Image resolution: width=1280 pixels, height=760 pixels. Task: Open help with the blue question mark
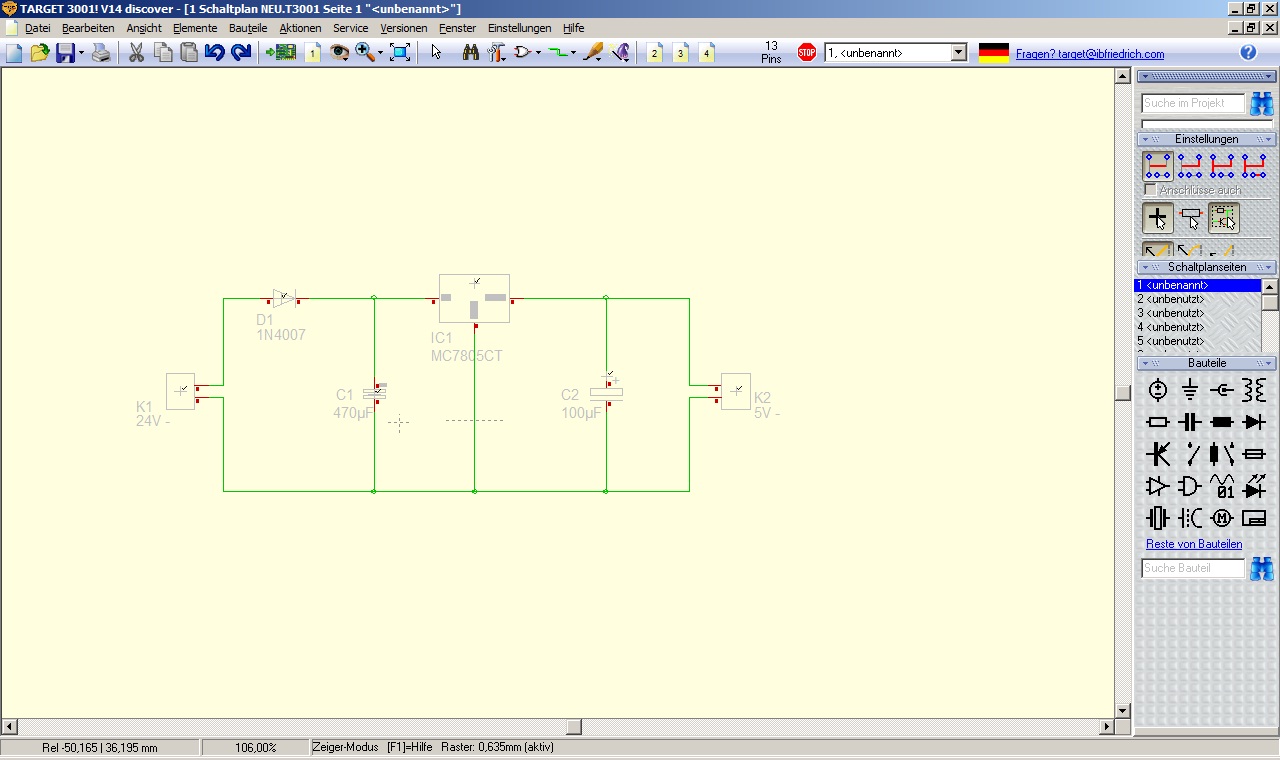(1248, 53)
